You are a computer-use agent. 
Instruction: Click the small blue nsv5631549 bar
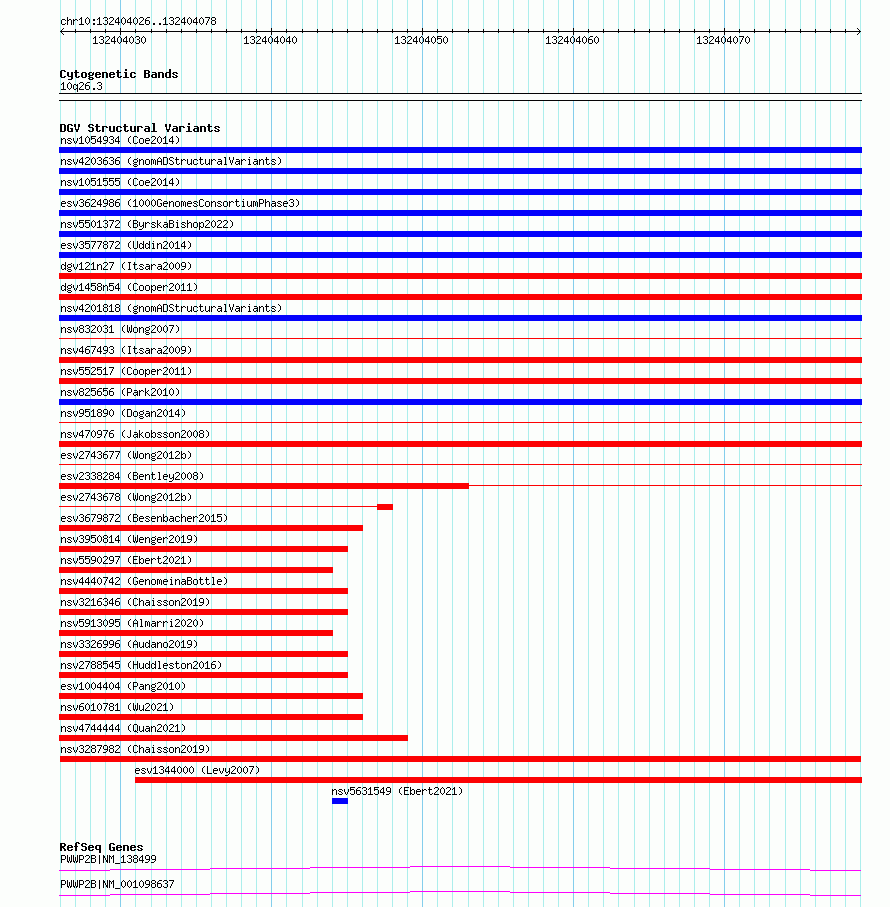[340, 801]
